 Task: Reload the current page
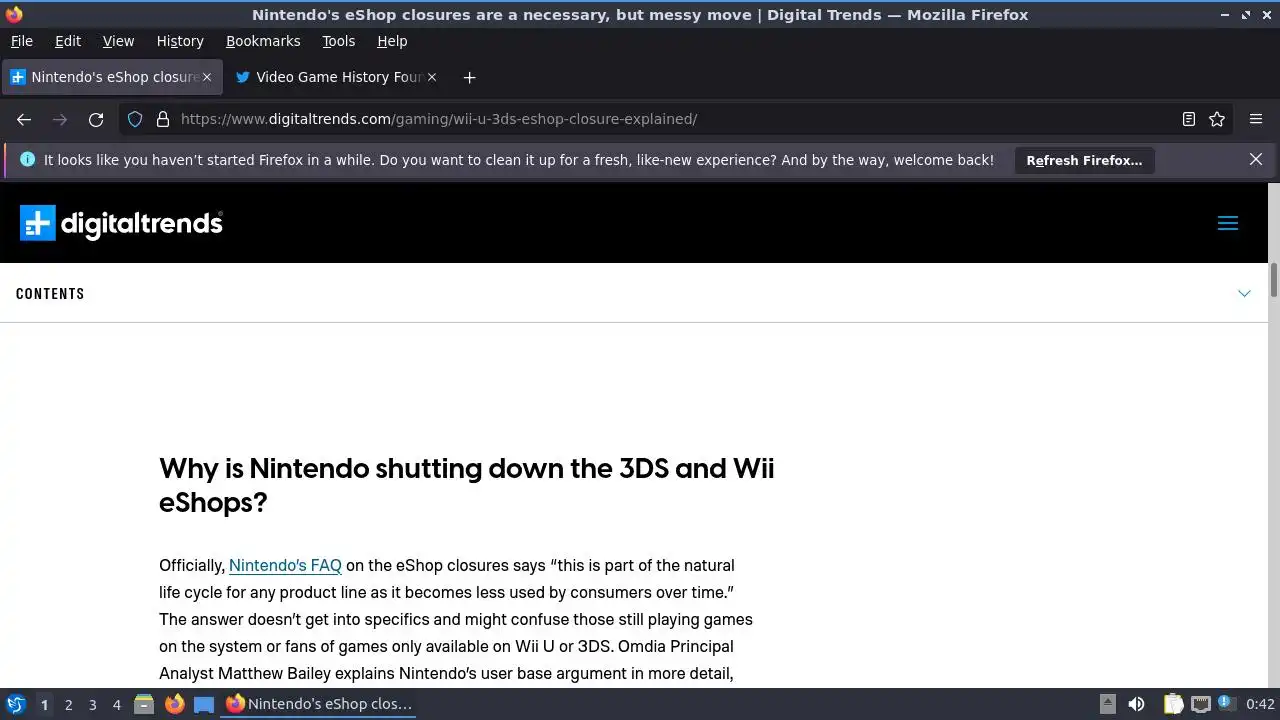click(x=96, y=119)
